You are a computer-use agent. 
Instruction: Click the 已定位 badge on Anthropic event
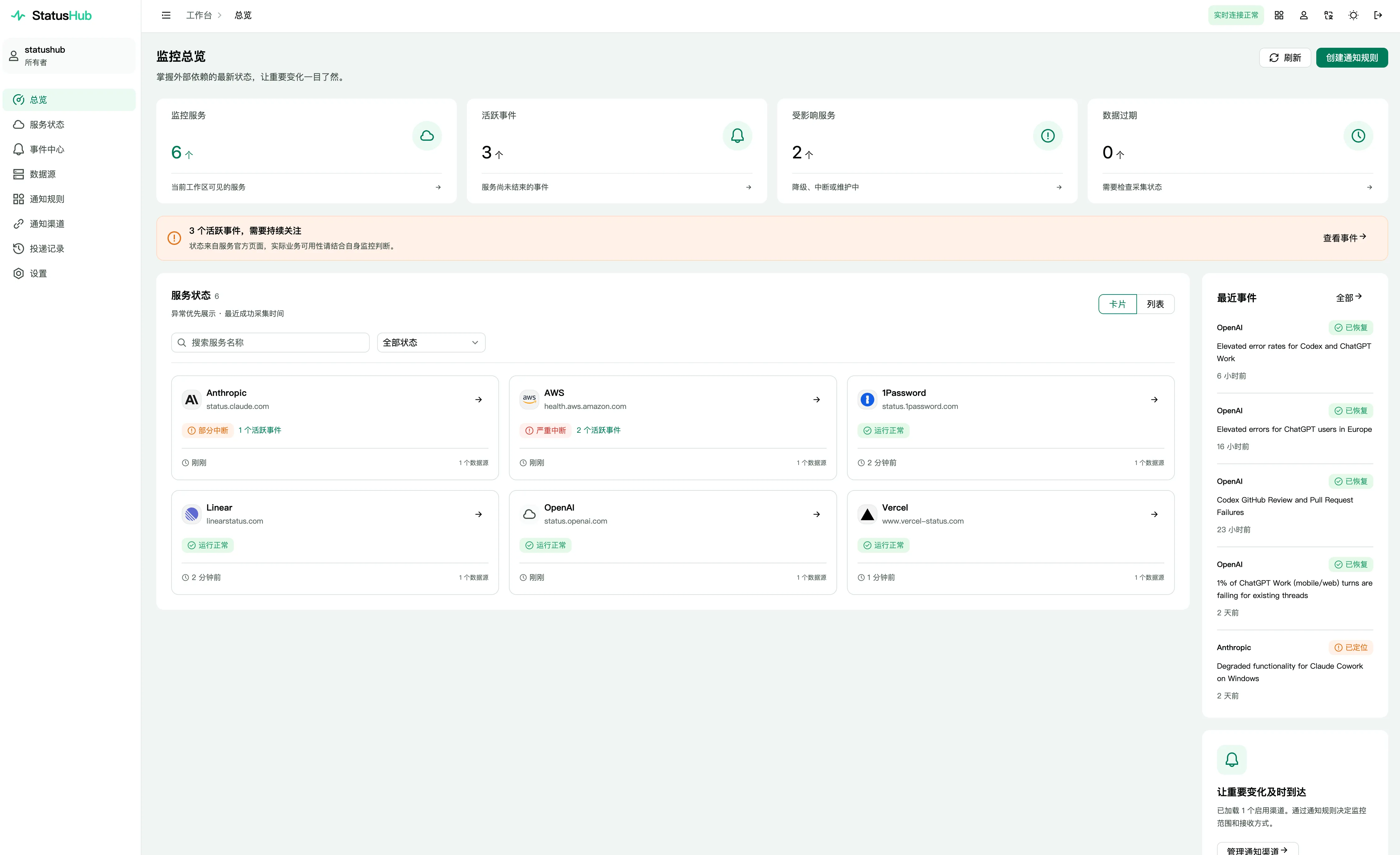pyautogui.click(x=1351, y=647)
